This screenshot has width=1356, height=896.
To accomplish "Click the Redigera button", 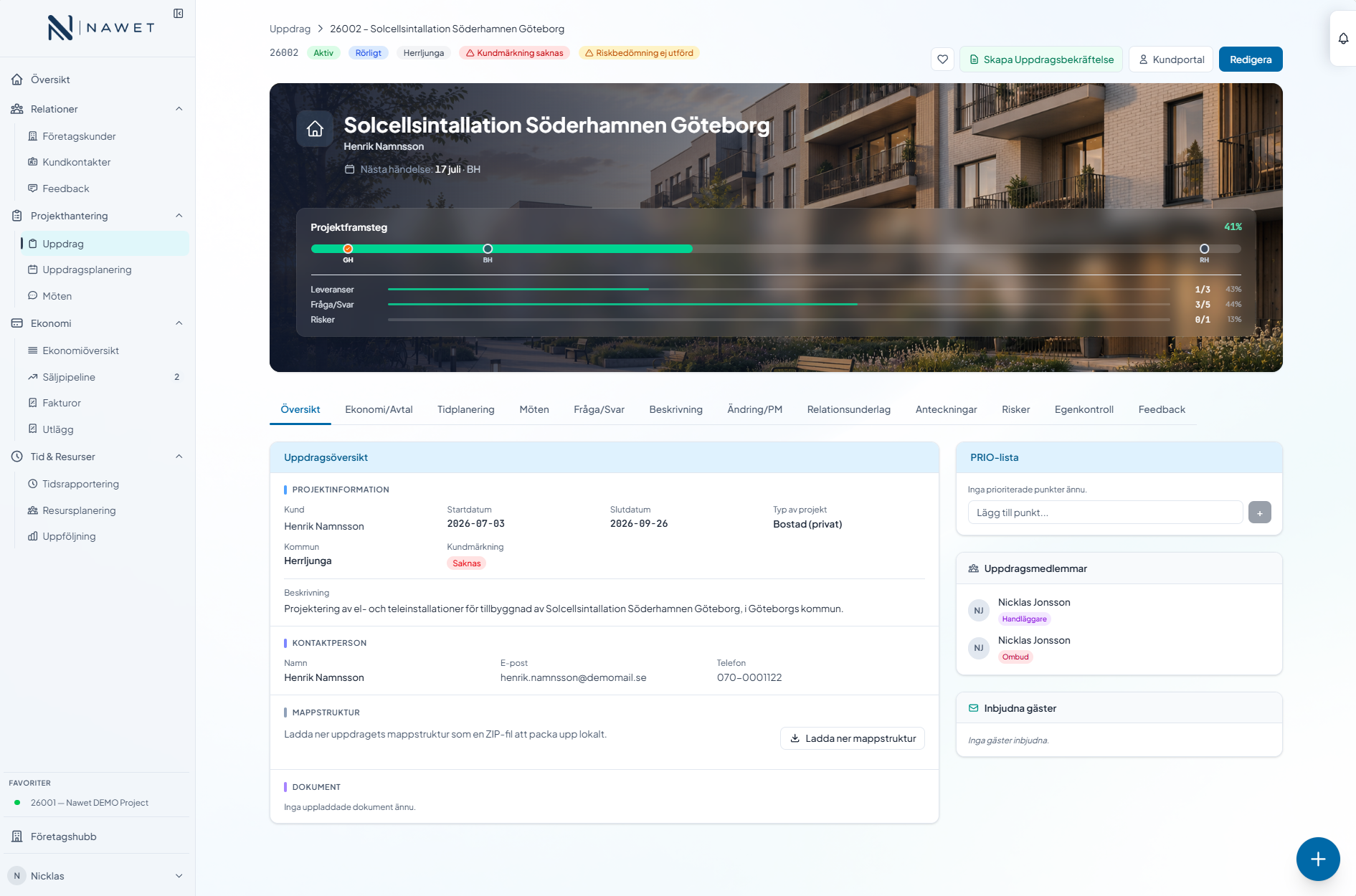I will pyautogui.click(x=1251, y=59).
